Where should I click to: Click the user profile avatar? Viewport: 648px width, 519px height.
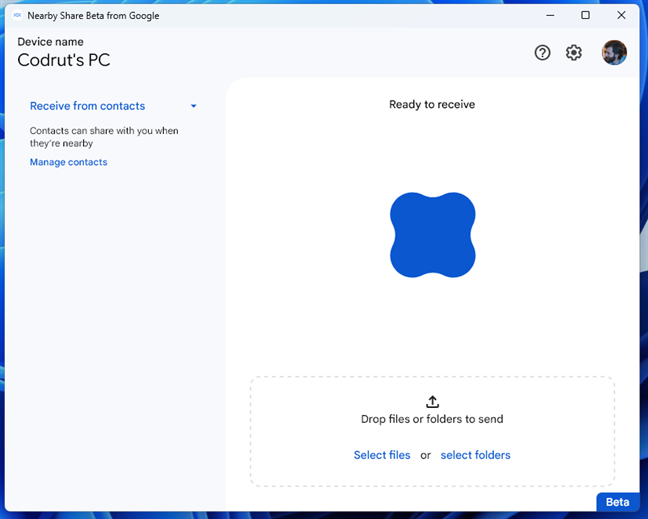(614, 53)
